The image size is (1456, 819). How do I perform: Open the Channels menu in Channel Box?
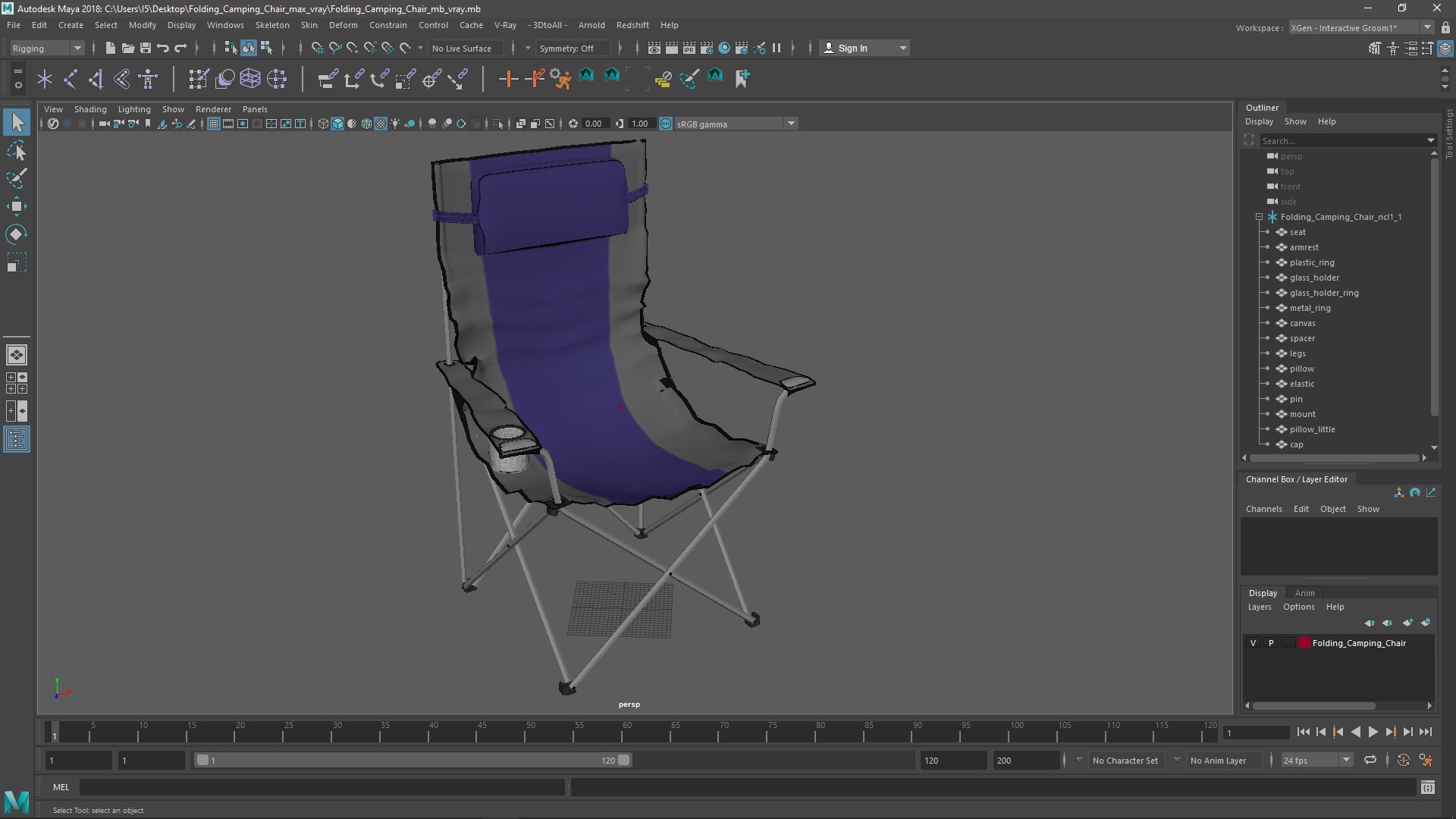(1263, 509)
